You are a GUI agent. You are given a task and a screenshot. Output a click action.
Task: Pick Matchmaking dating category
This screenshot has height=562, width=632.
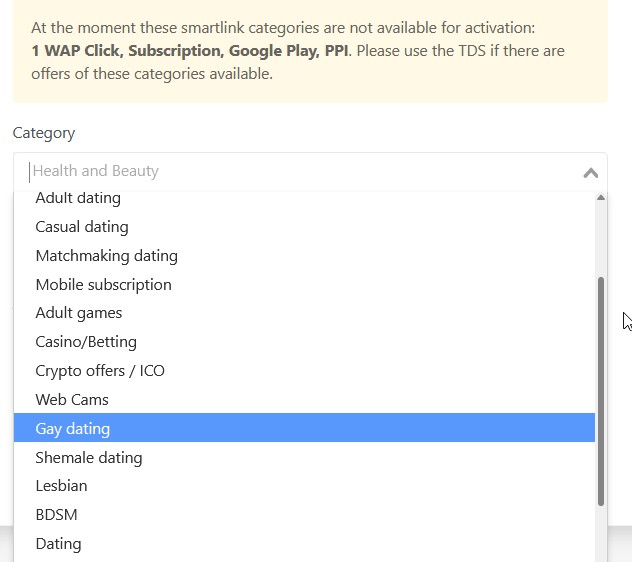[x=107, y=256]
